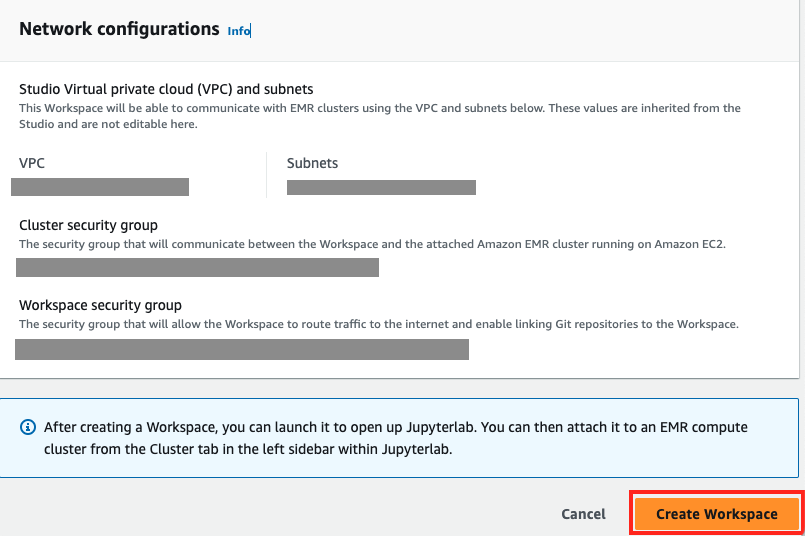Click the Workspace security group description text
Image resolution: width=805 pixels, height=536 pixels.
379,324
